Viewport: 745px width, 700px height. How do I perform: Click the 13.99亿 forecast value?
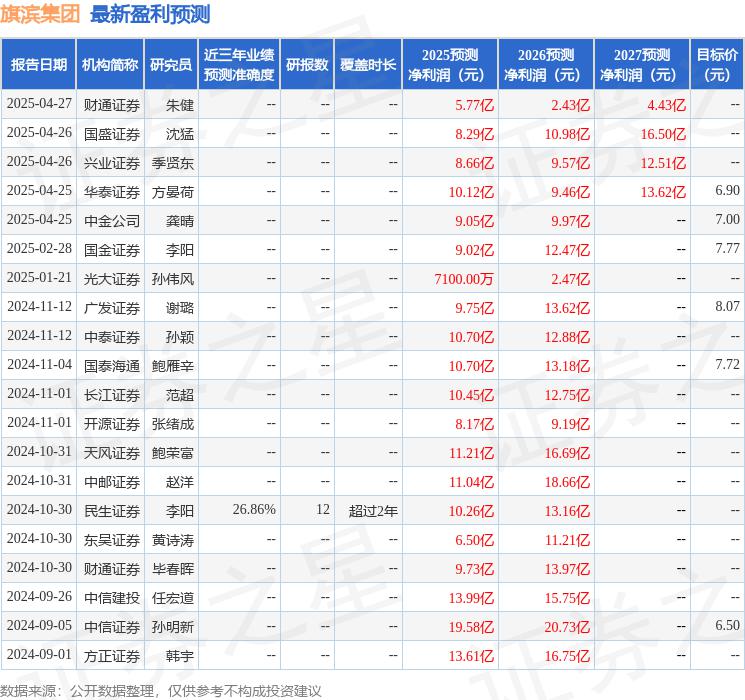click(471, 598)
